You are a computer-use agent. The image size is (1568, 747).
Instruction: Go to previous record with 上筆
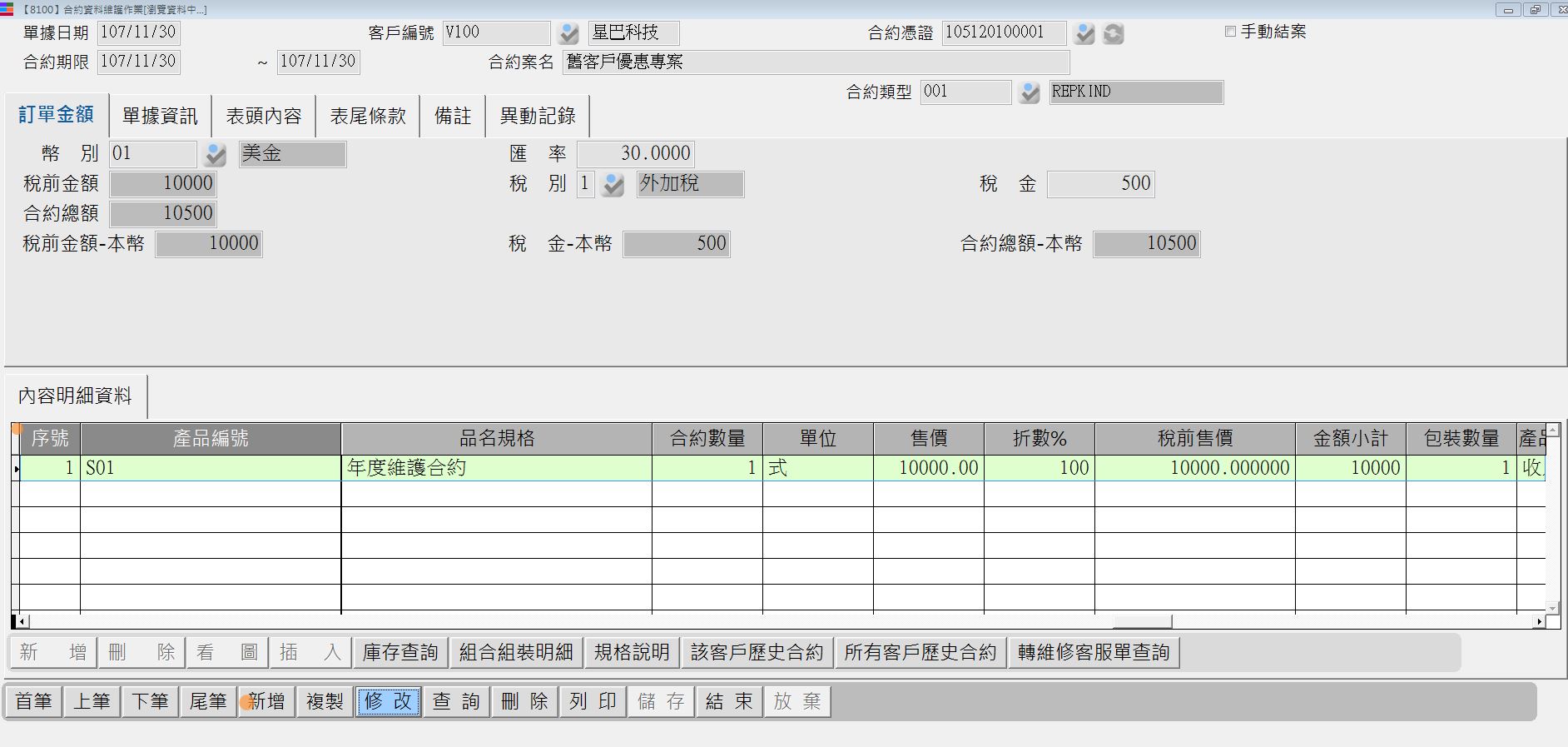[92, 702]
